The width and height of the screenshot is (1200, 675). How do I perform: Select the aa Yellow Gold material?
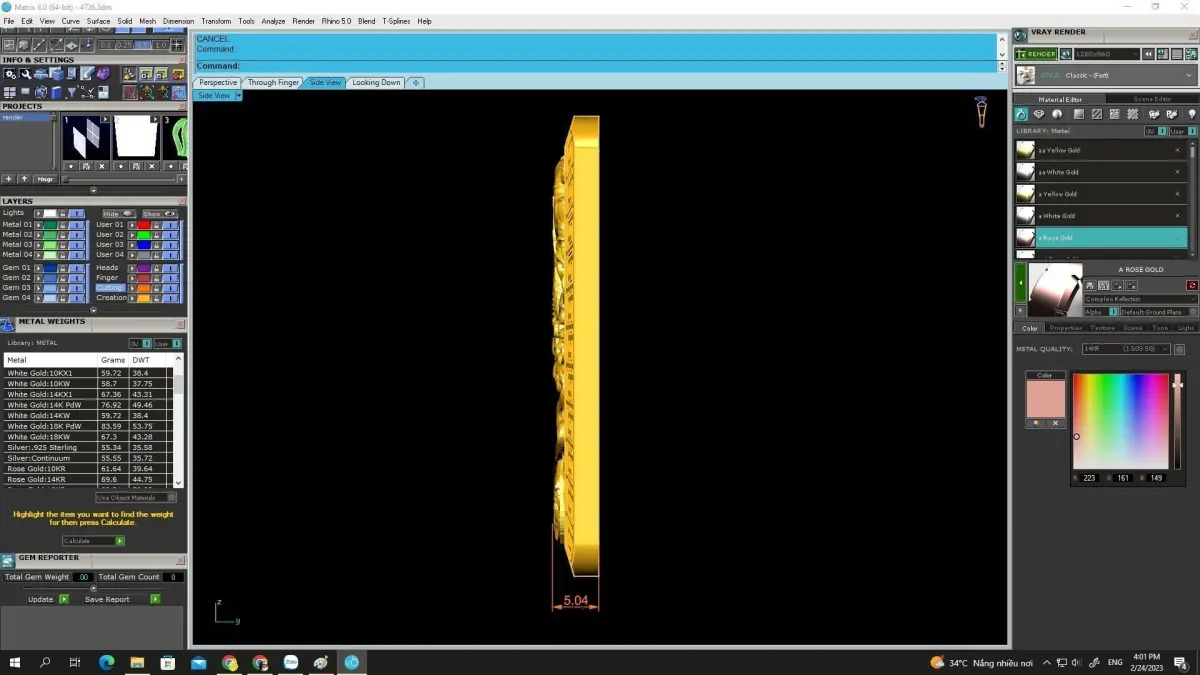[1101, 150]
